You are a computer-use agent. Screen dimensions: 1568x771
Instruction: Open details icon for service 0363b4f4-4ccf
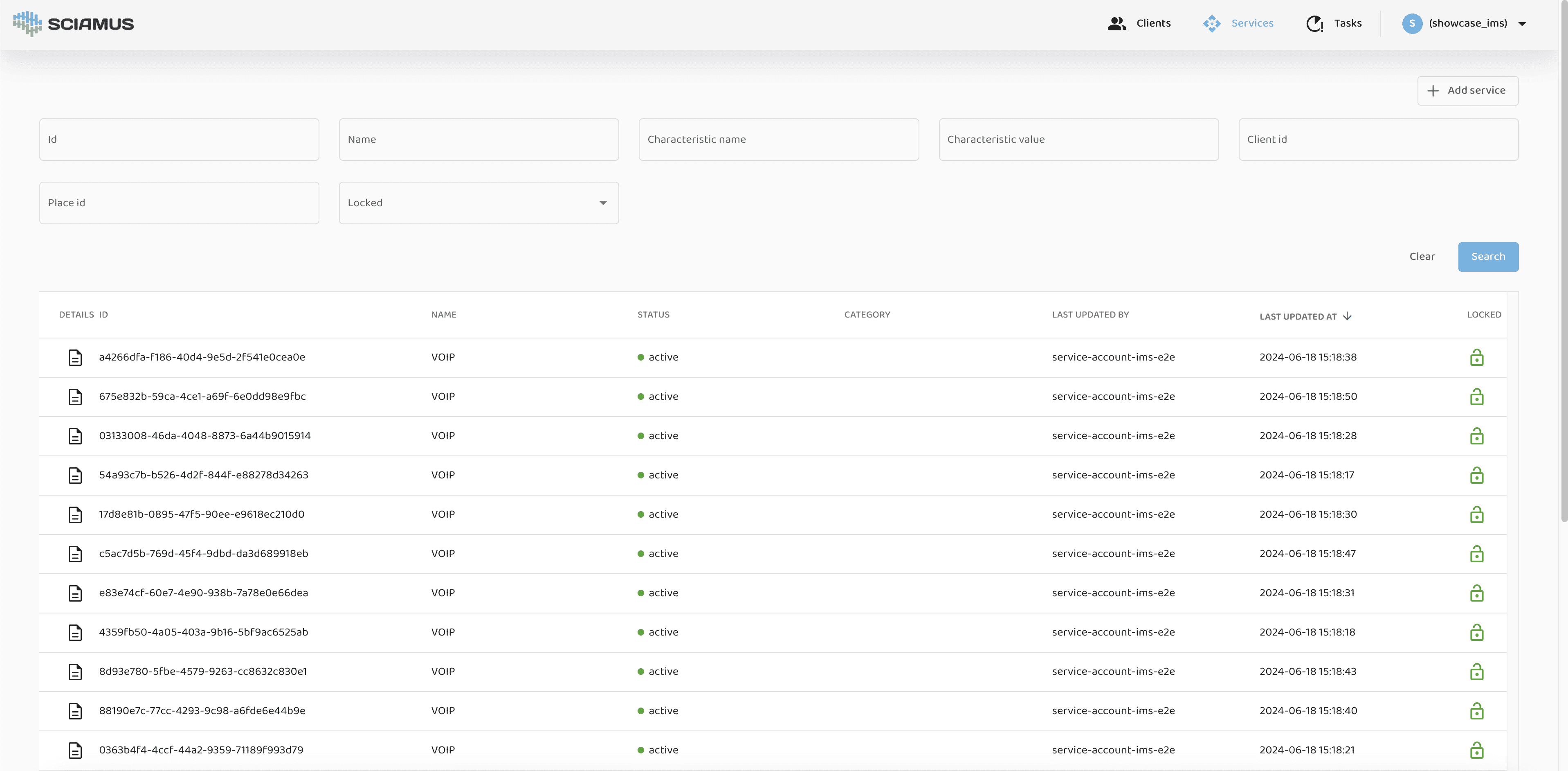(75, 750)
